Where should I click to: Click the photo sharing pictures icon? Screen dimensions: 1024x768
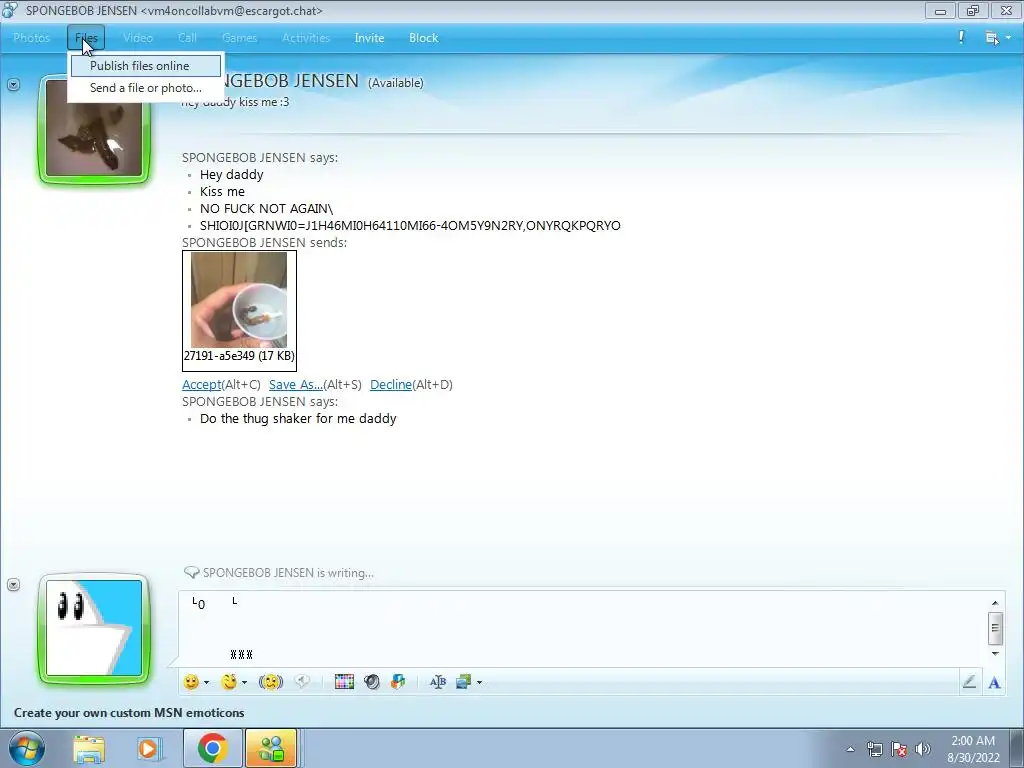[464, 682]
